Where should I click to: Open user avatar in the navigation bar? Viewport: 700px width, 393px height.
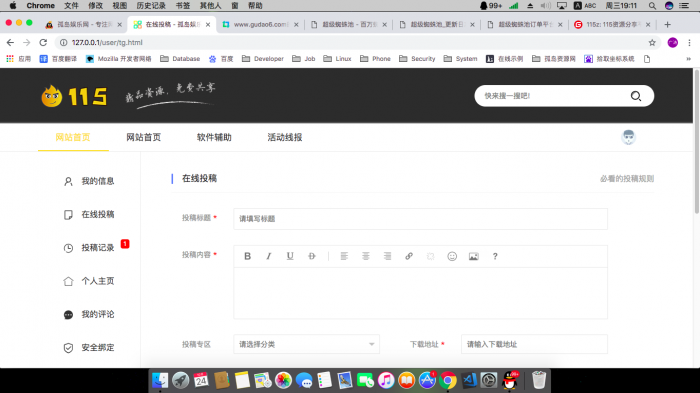[x=629, y=137]
